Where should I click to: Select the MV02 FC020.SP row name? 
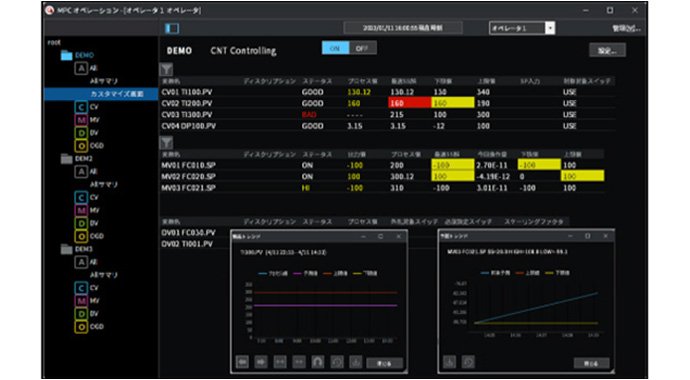188,177
